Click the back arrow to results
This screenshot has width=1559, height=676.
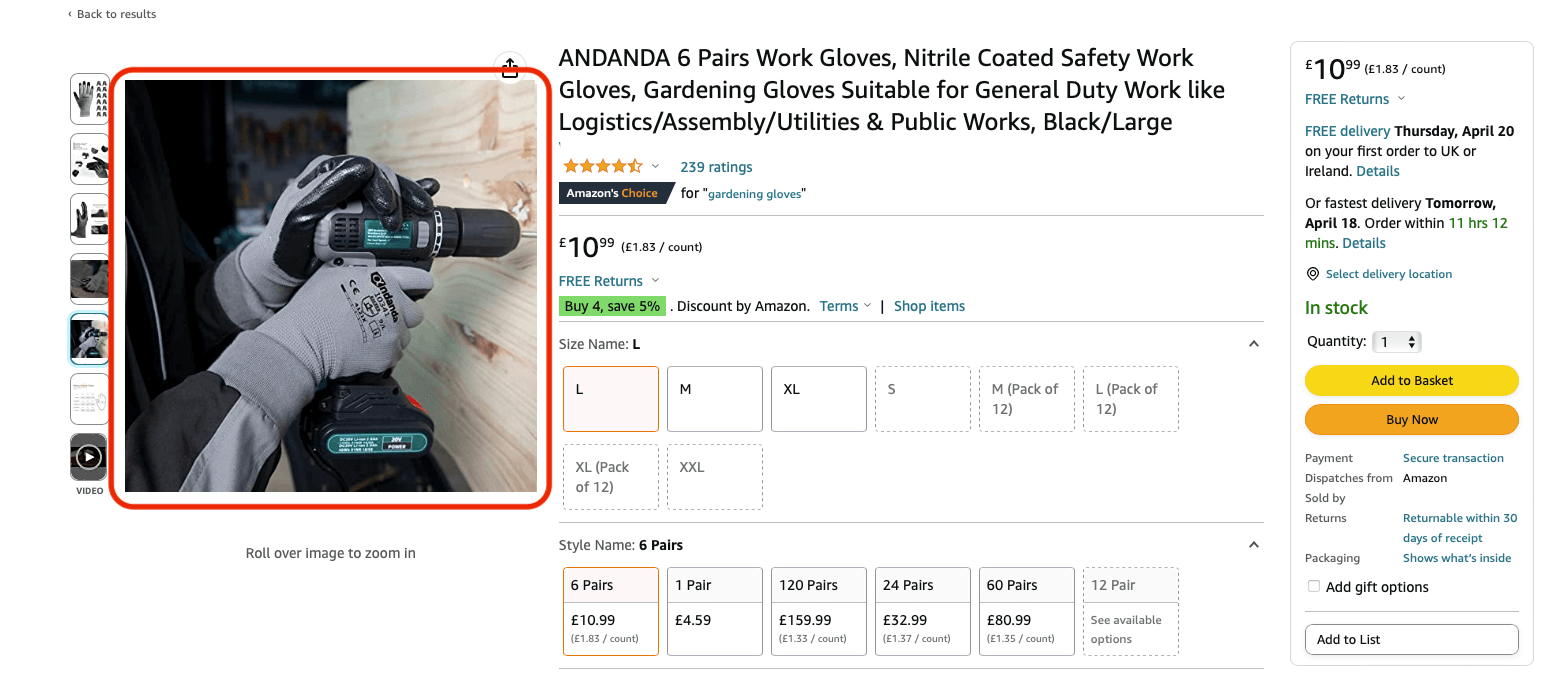click(x=70, y=14)
